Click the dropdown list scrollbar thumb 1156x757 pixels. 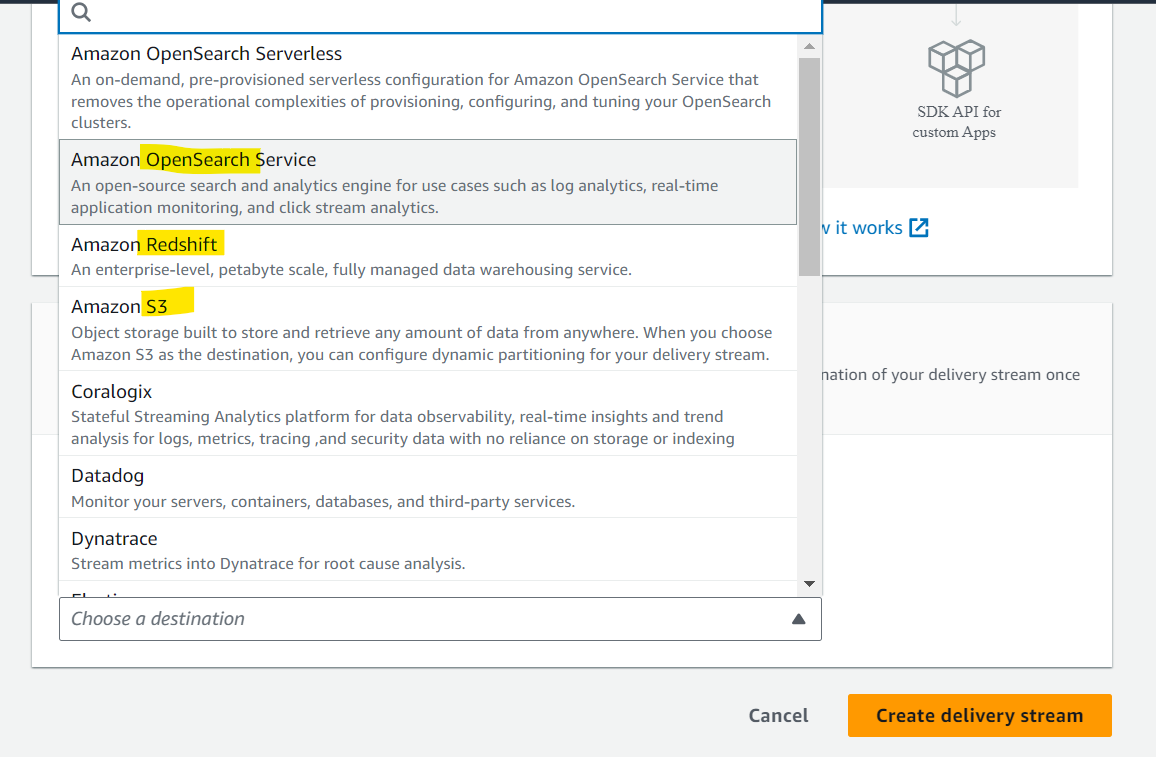pyautogui.click(x=809, y=167)
